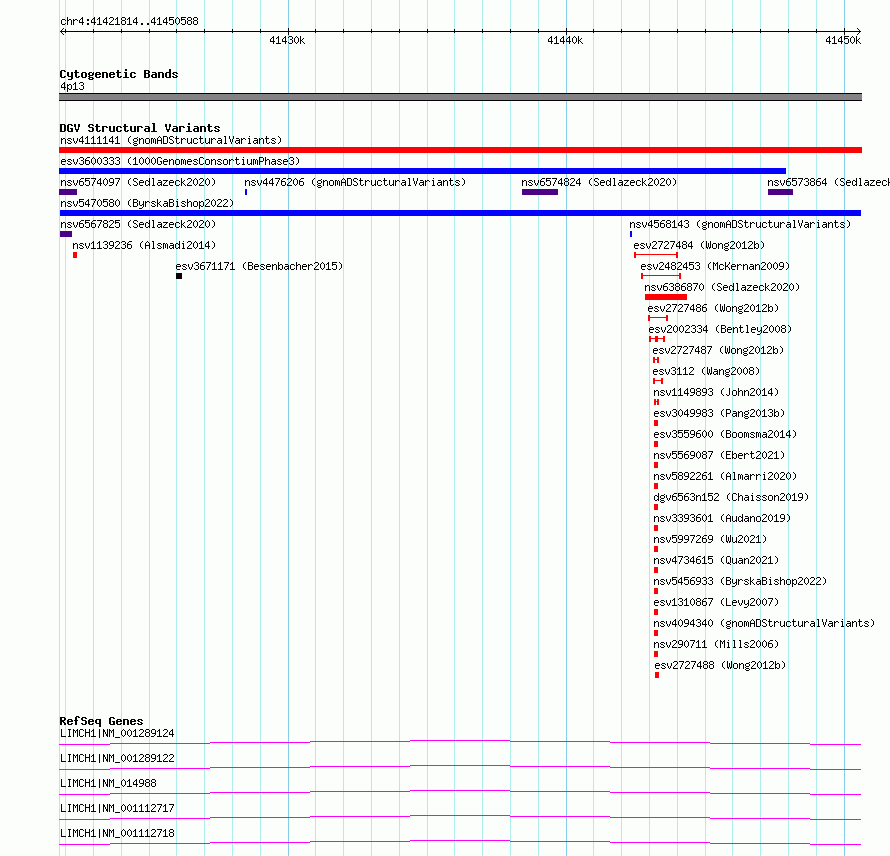Click the RefSeq Genes track title

tap(101, 721)
